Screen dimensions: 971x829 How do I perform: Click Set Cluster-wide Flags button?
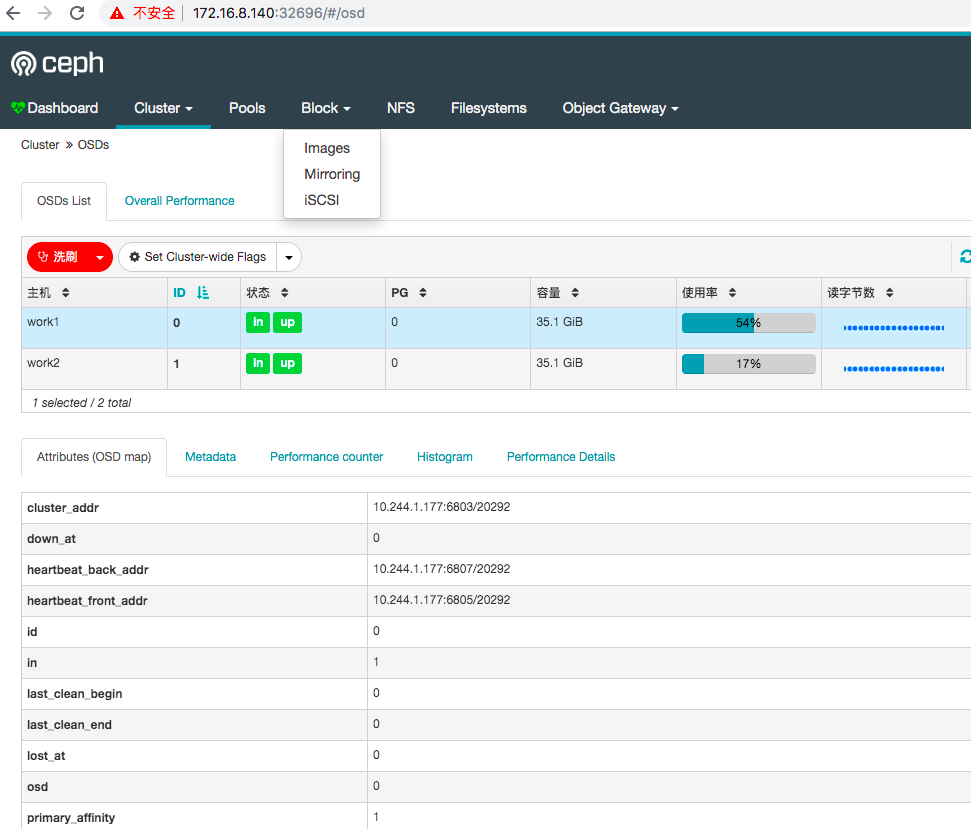(x=198, y=258)
